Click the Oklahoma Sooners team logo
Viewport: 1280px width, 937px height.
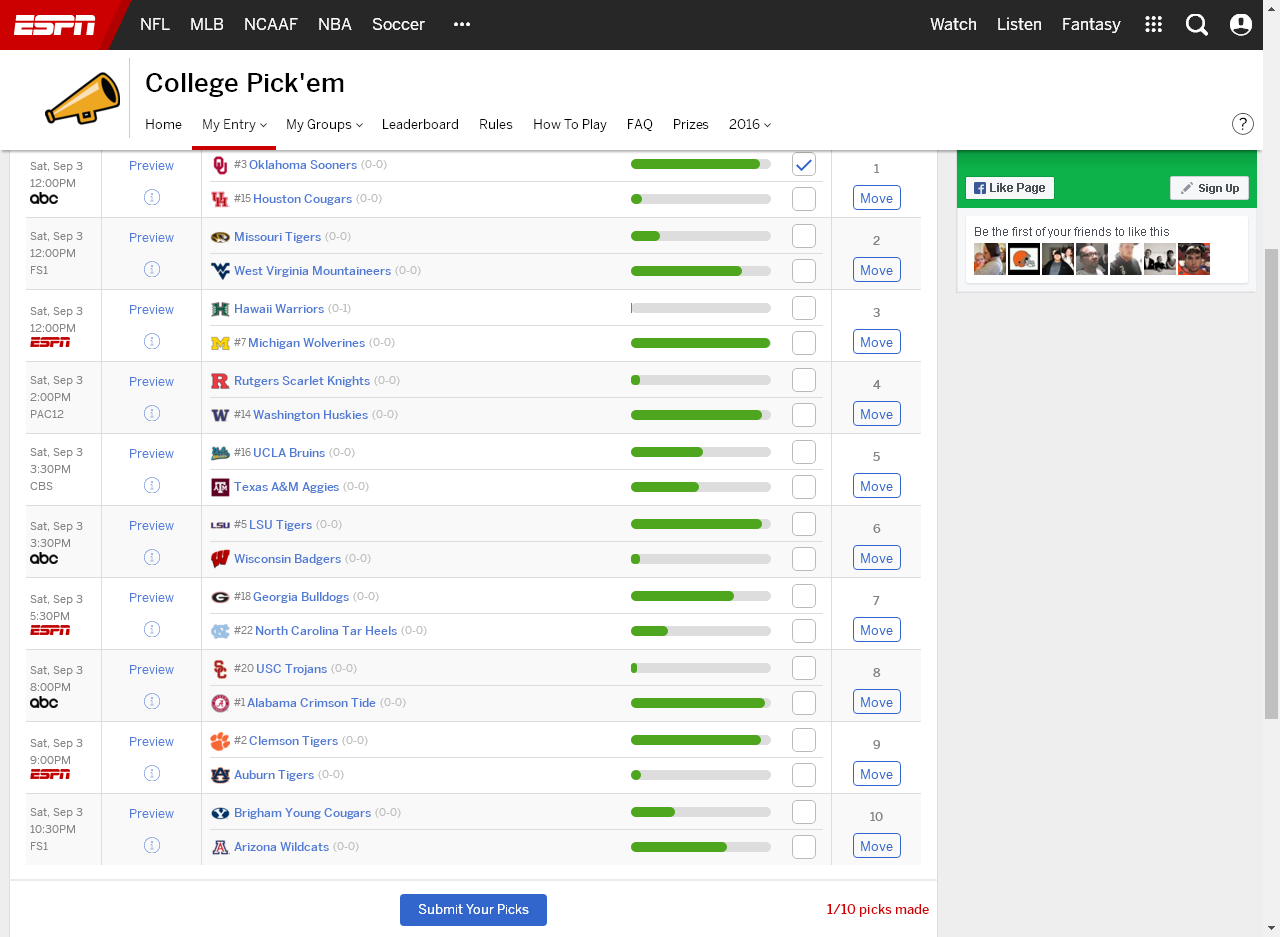[x=220, y=165]
